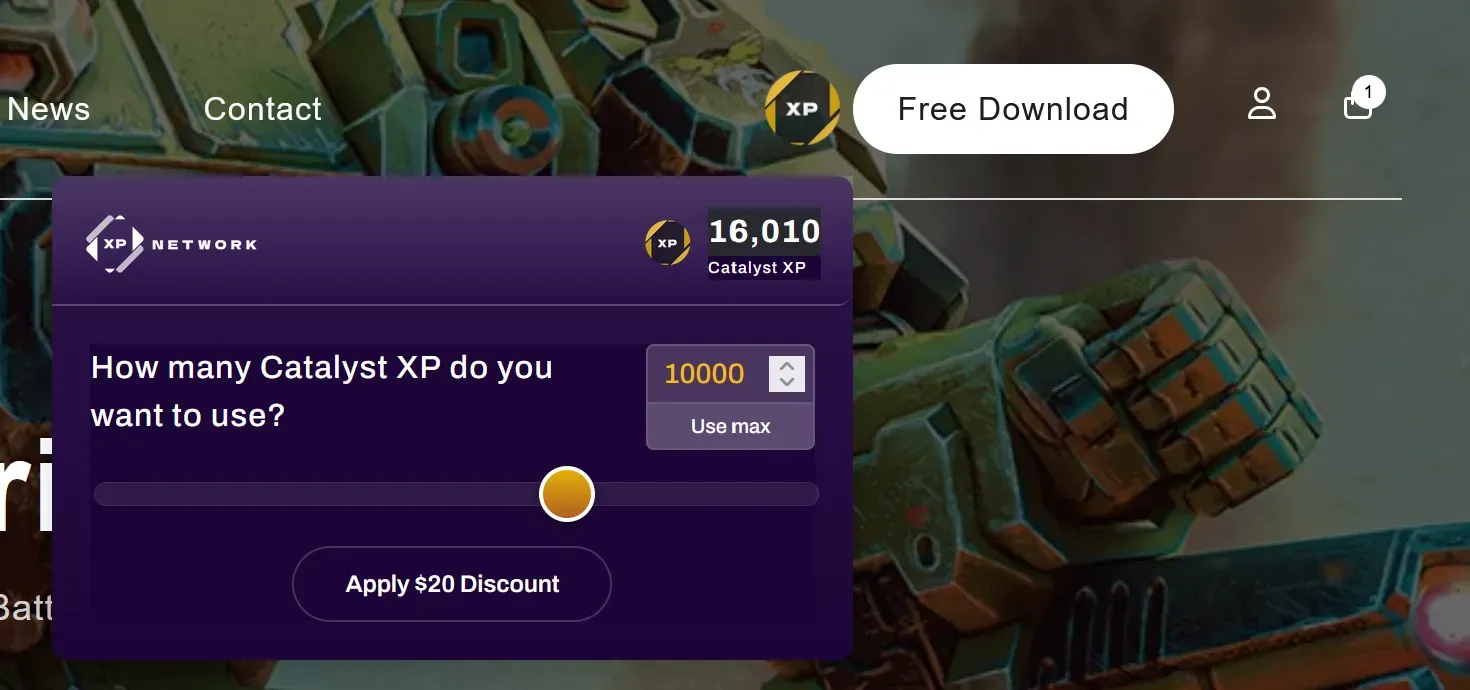Increase XP amount with up arrow
1470x690 pixels.
click(787, 366)
